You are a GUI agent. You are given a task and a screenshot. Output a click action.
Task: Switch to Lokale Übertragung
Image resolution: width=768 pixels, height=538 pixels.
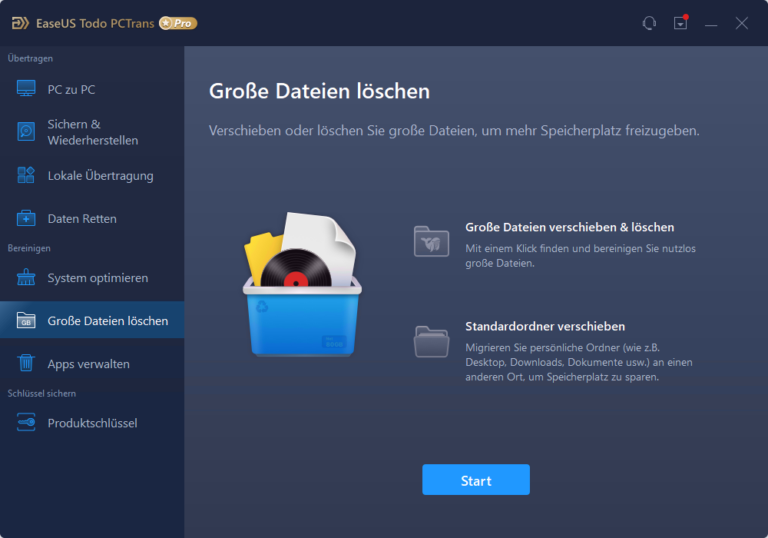[x=92, y=175]
